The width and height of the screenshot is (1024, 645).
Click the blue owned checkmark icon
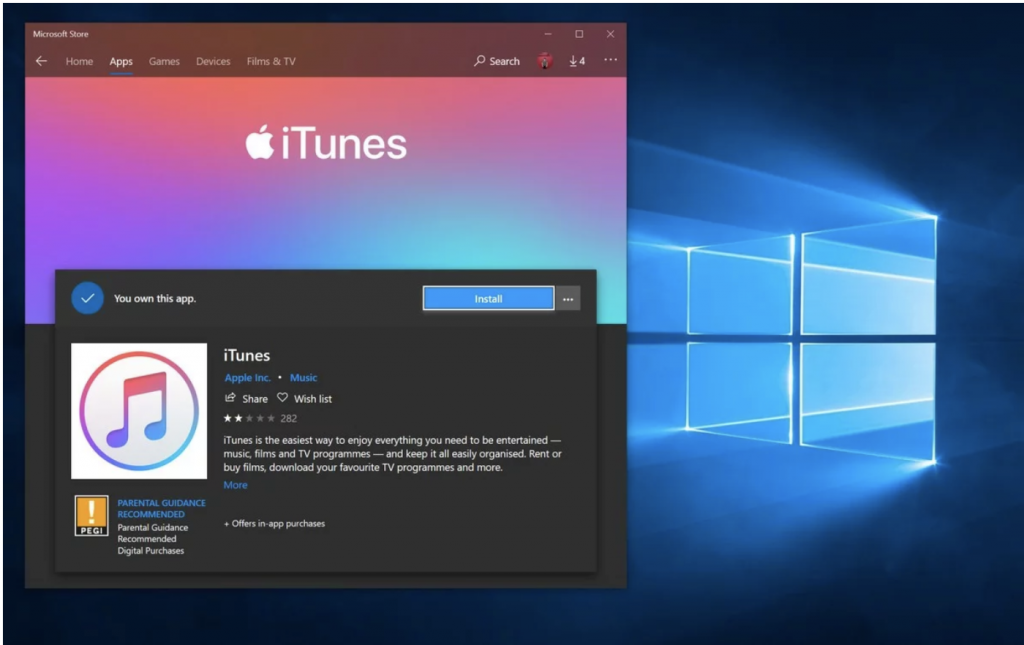pos(88,298)
